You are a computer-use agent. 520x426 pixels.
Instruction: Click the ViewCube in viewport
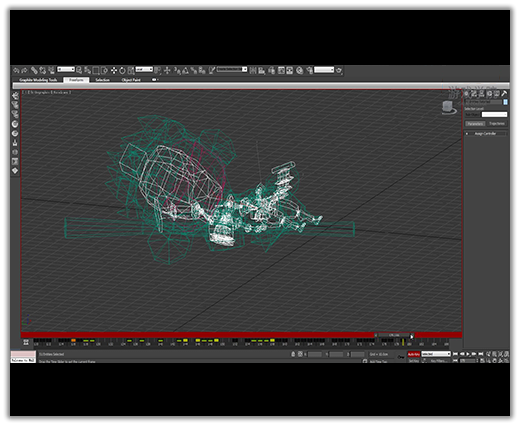449,107
